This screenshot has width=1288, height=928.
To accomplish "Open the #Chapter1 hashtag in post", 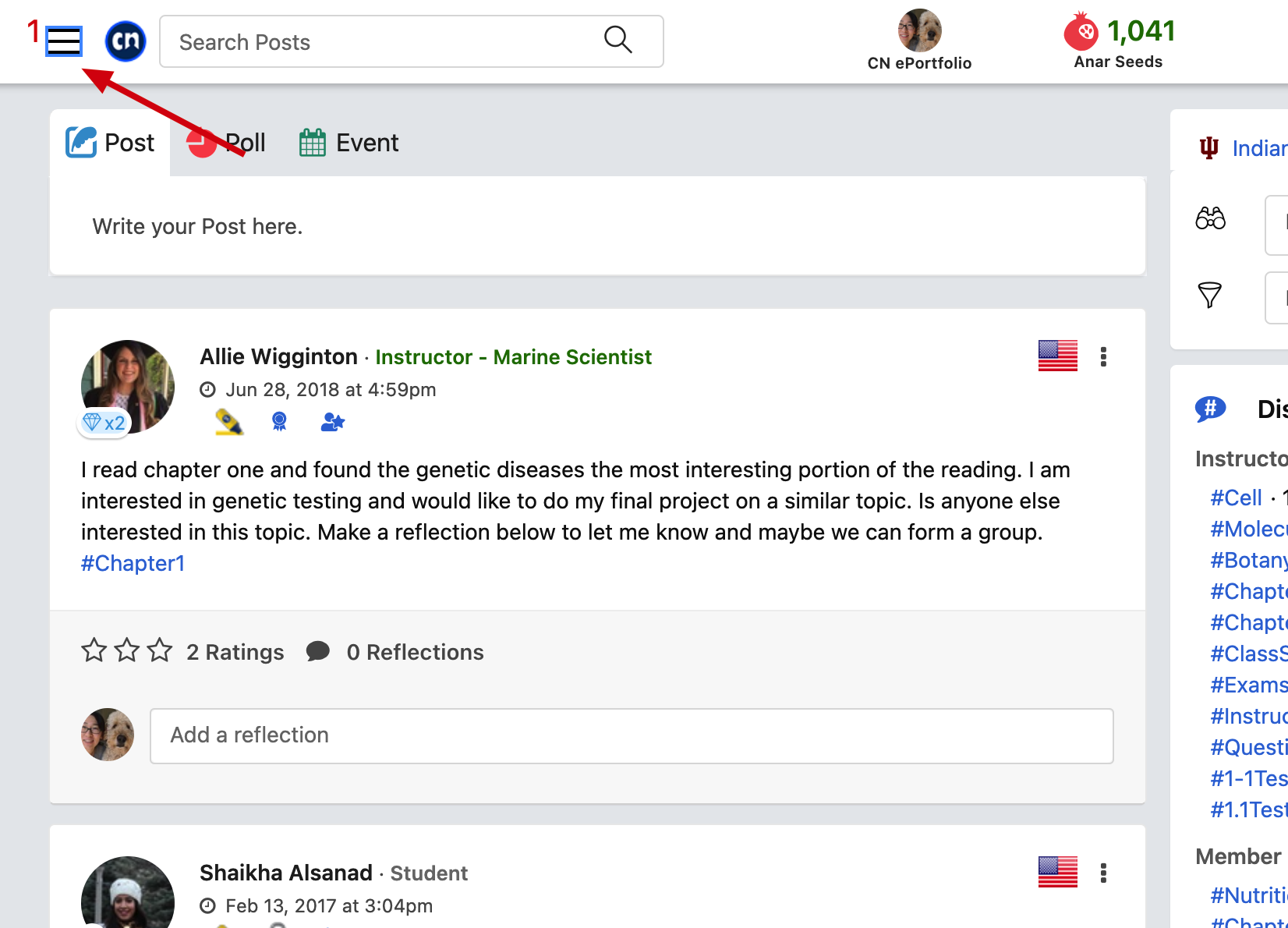I will [x=133, y=563].
